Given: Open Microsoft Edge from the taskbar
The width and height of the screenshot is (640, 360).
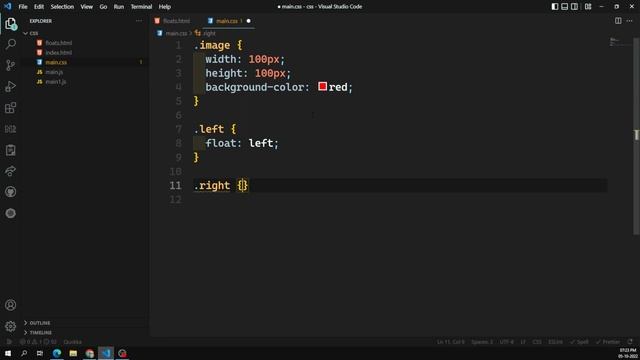Looking at the screenshot, I should pyautogui.click(x=57, y=353).
